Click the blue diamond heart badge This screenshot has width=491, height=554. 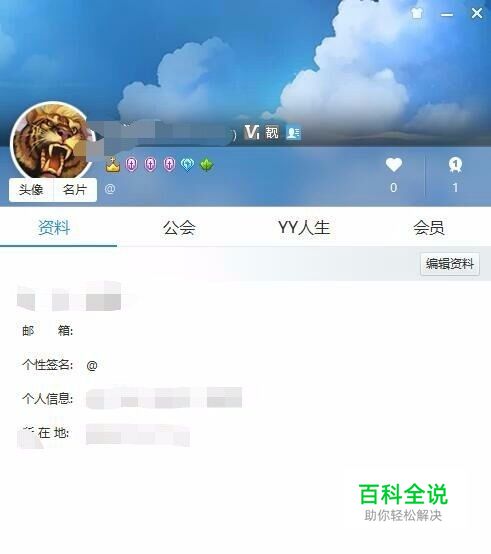click(187, 165)
